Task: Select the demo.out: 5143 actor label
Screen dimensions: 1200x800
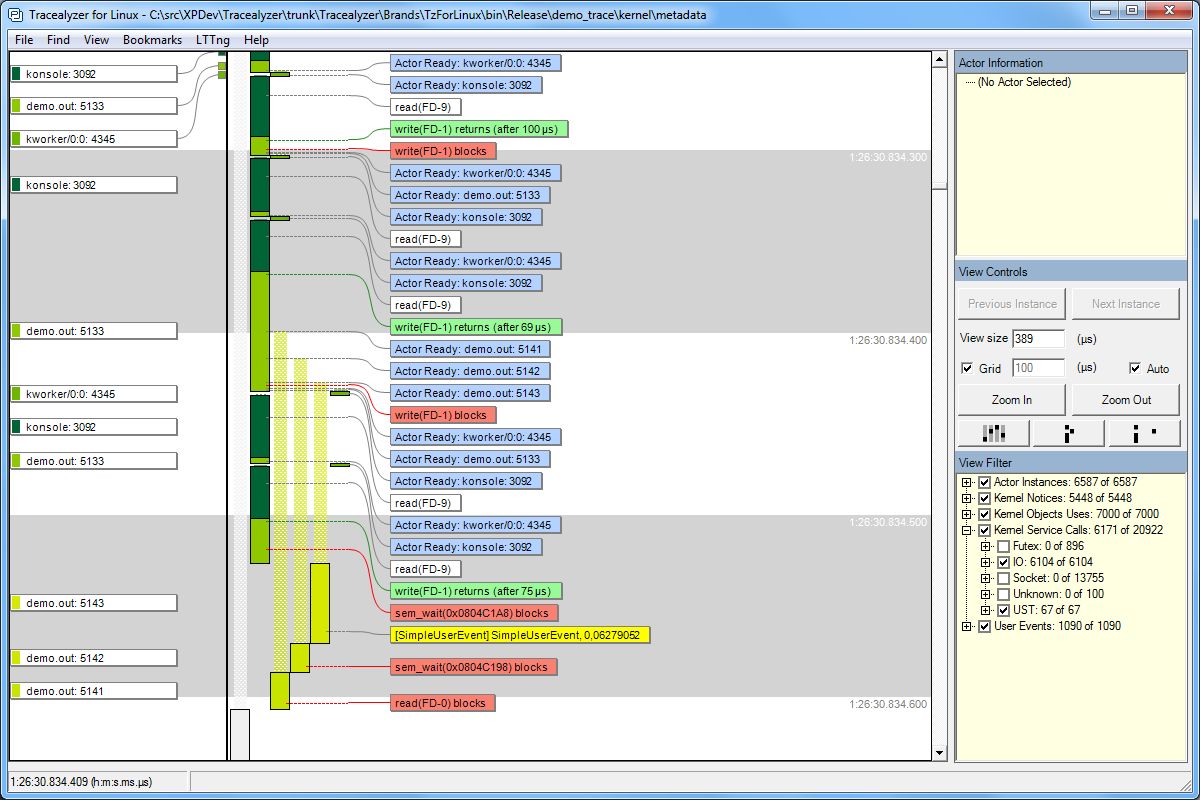Action: click(x=93, y=603)
